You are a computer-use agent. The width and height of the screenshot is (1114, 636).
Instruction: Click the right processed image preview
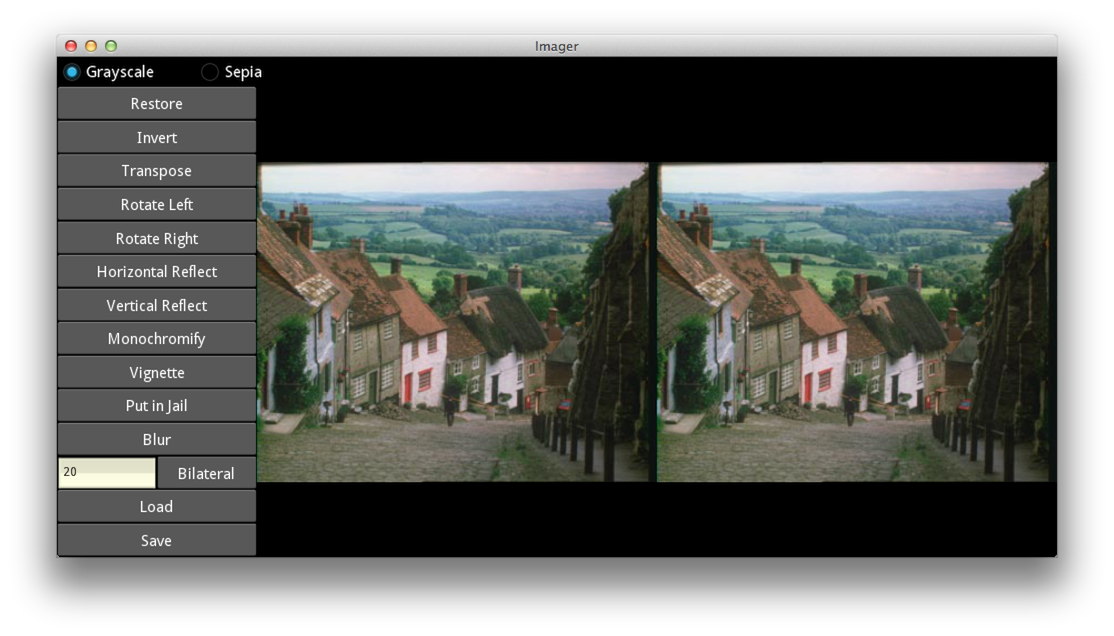(853, 322)
